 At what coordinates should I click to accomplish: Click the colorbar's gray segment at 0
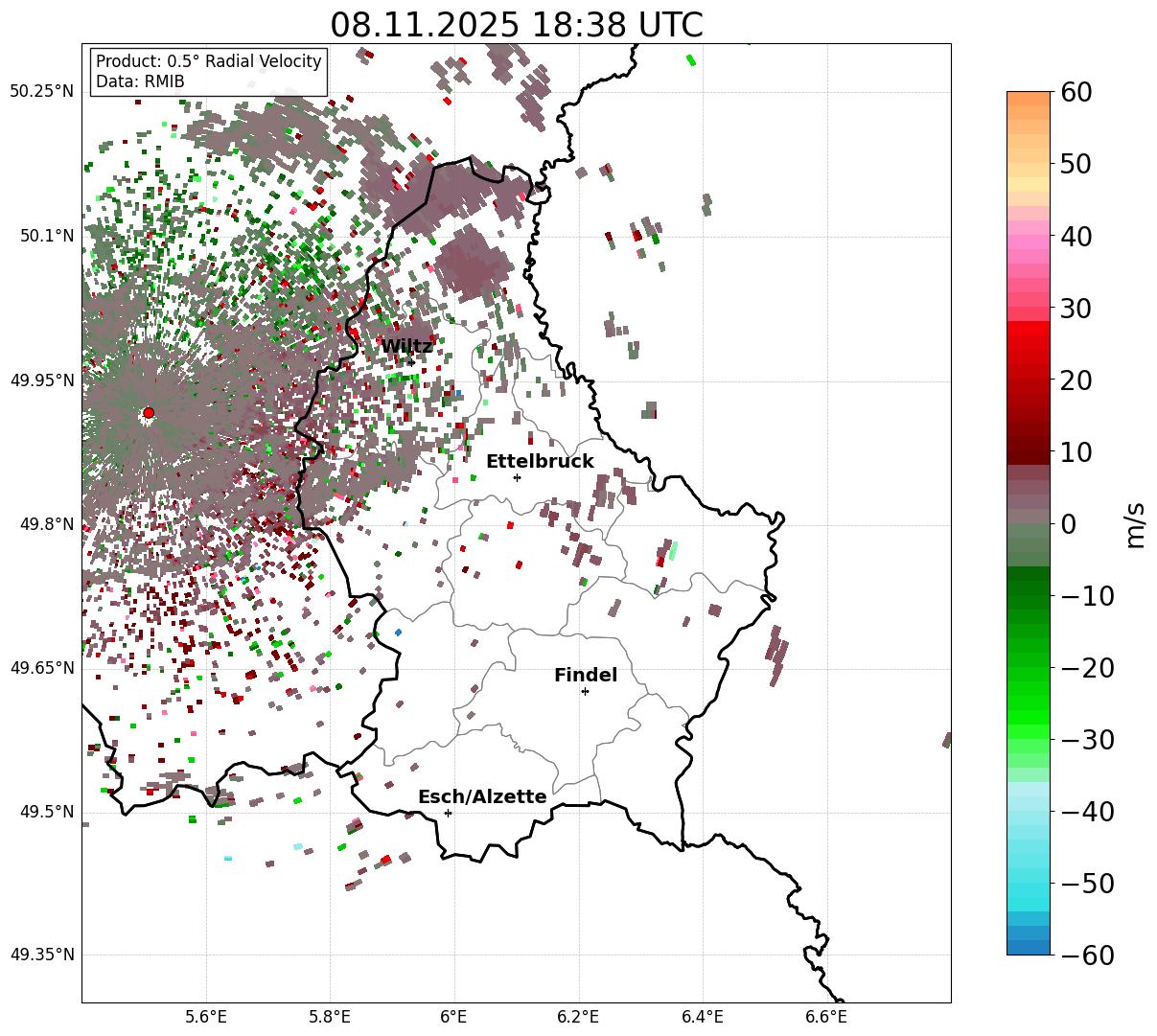click(1029, 517)
